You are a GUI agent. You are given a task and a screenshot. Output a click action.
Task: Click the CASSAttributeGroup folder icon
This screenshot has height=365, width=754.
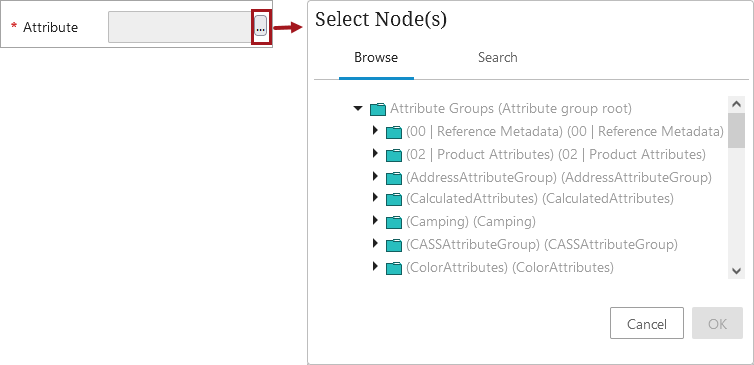(x=394, y=245)
